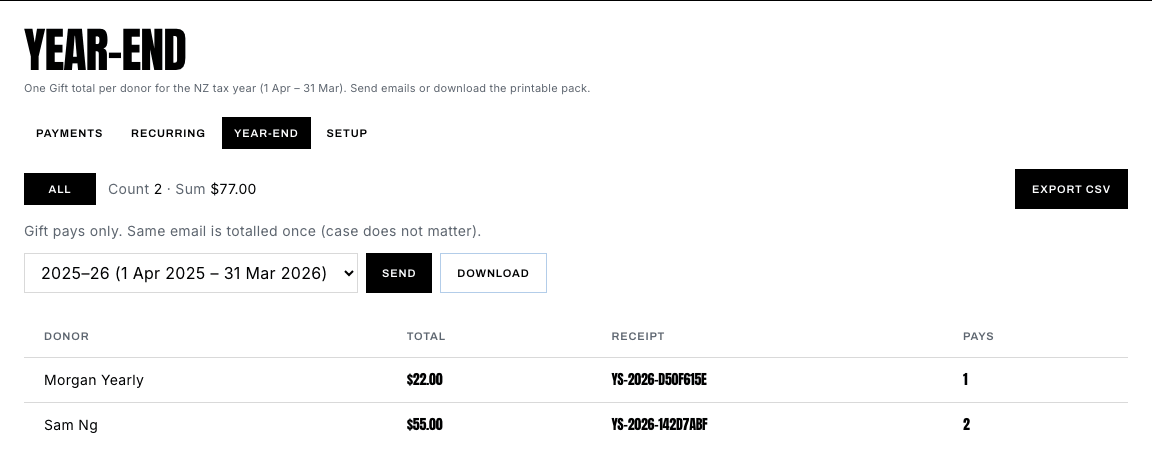Go to the Setup tab
1152x472 pixels.
[x=347, y=133]
